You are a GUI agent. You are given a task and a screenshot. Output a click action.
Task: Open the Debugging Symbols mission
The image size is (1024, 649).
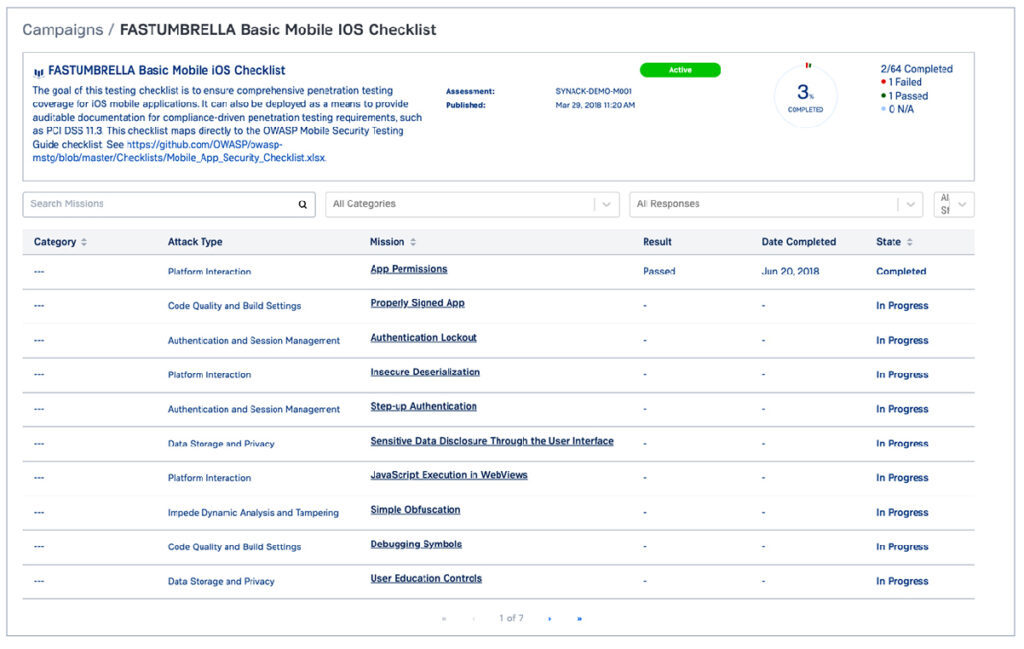[416, 544]
